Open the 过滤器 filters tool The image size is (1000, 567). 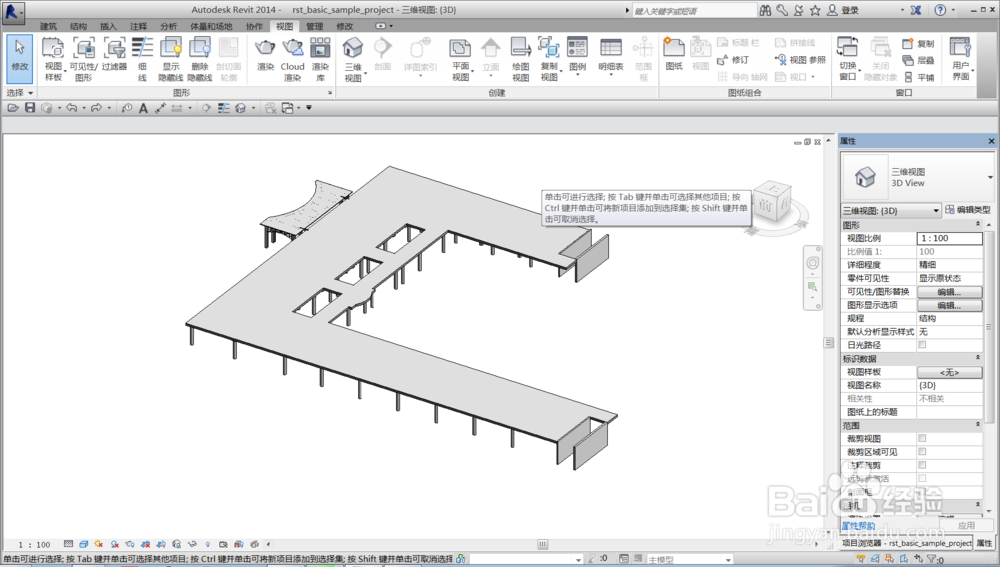(x=114, y=54)
